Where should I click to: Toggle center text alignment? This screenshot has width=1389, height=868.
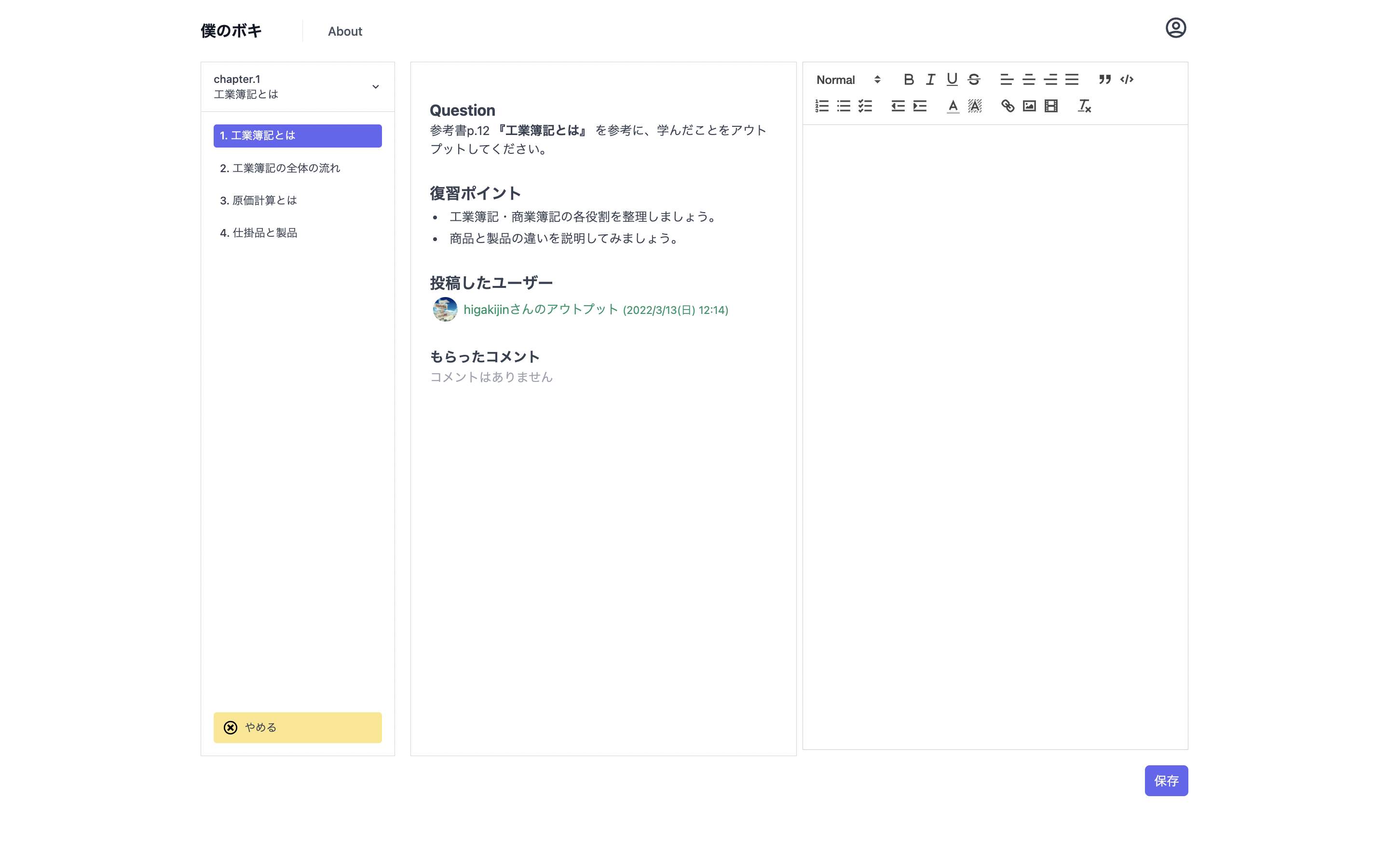[x=1029, y=80]
